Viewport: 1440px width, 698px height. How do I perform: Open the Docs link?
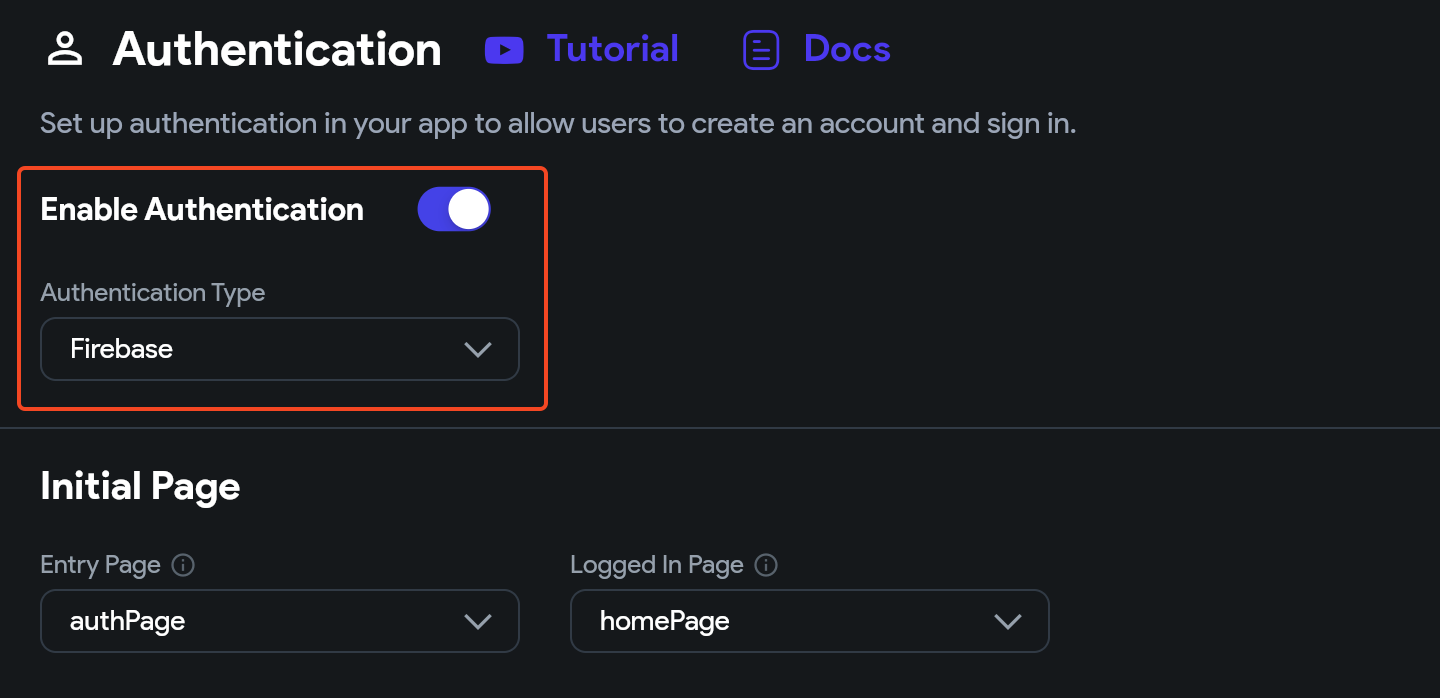[x=847, y=49]
